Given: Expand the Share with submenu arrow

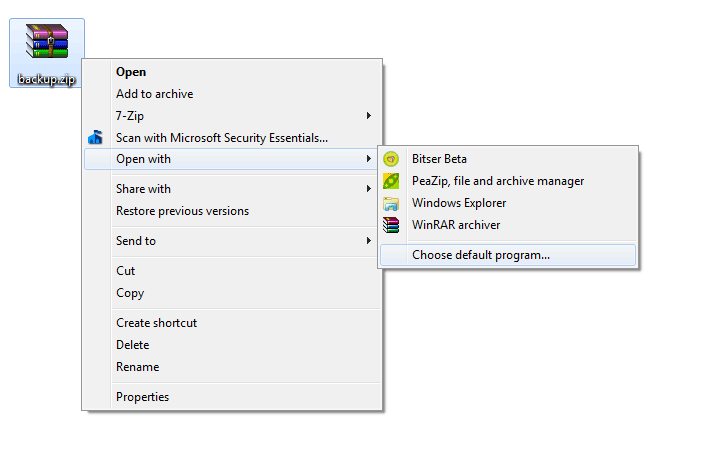Looking at the screenshot, I should click(369, 189).
